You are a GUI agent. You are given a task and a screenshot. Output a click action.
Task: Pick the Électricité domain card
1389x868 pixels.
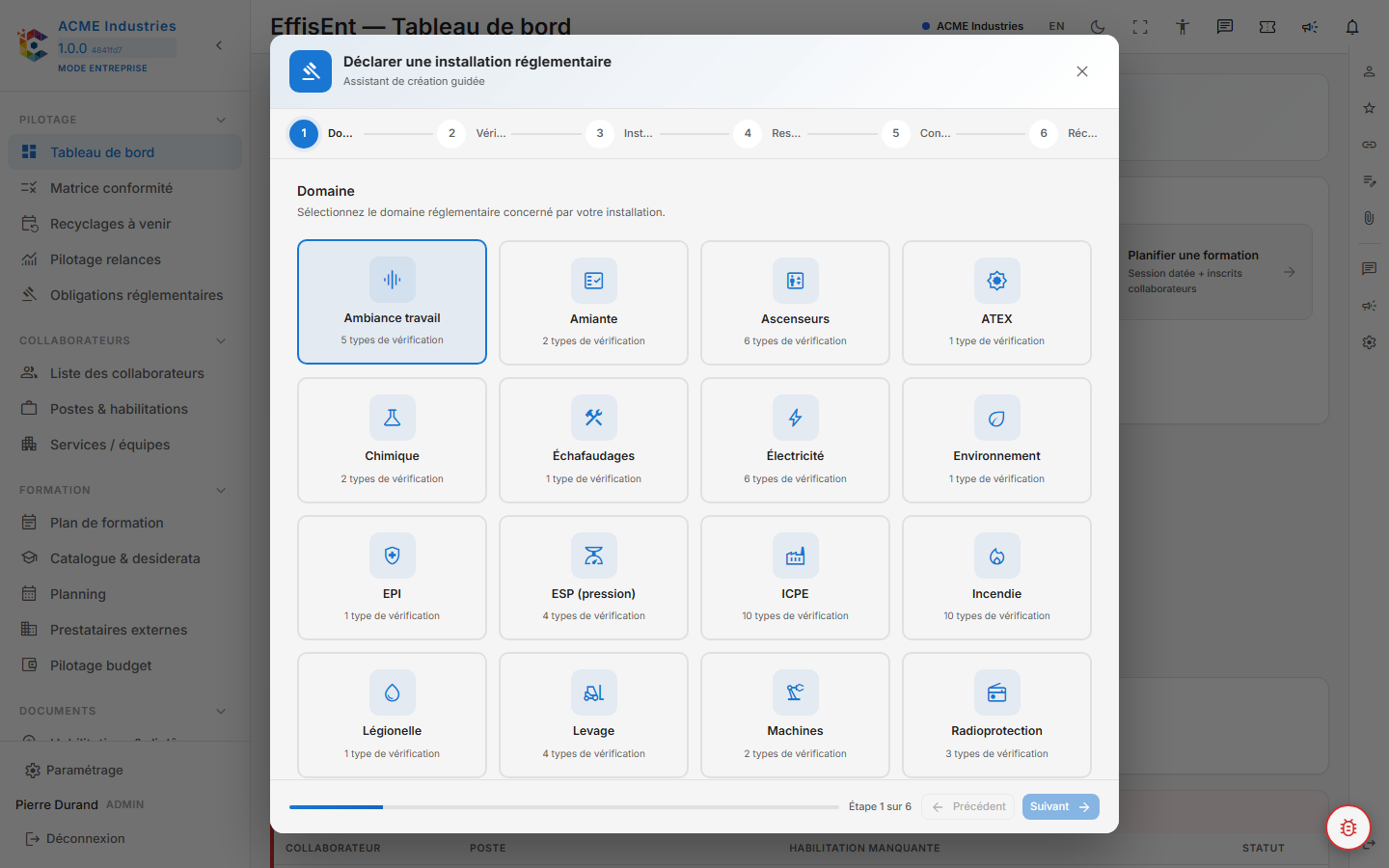click(x=795, y=440)
